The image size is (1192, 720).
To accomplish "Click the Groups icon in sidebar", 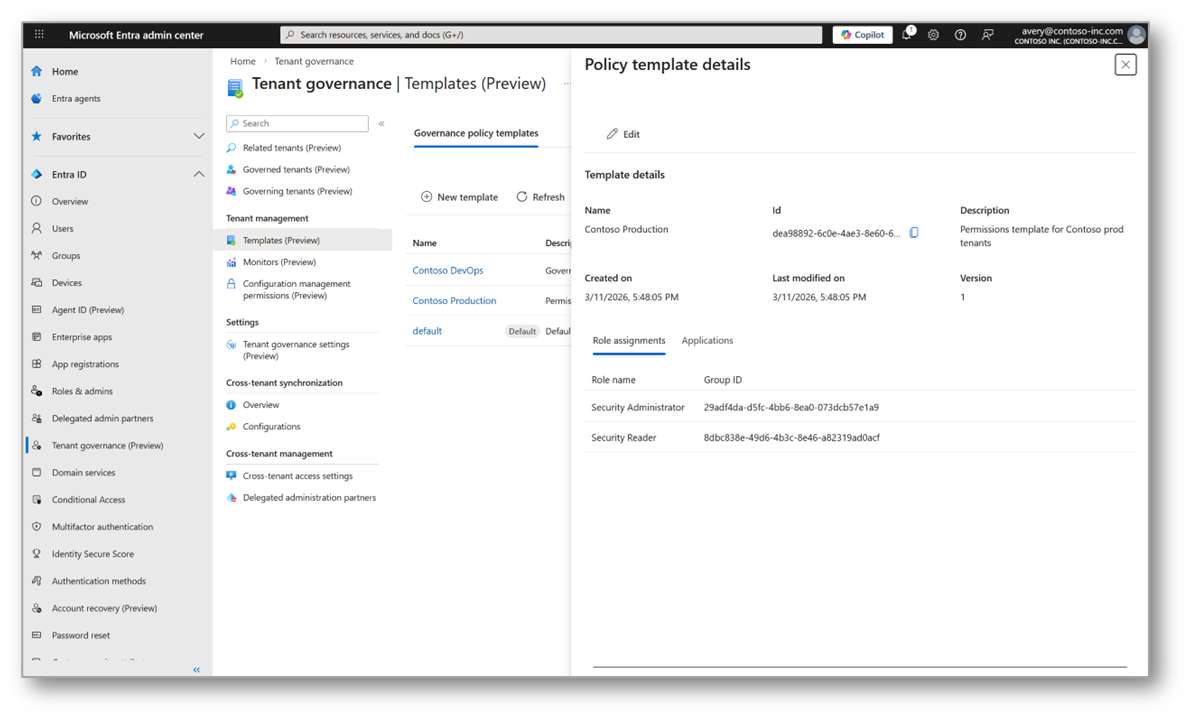I will [x=36, y=255].
